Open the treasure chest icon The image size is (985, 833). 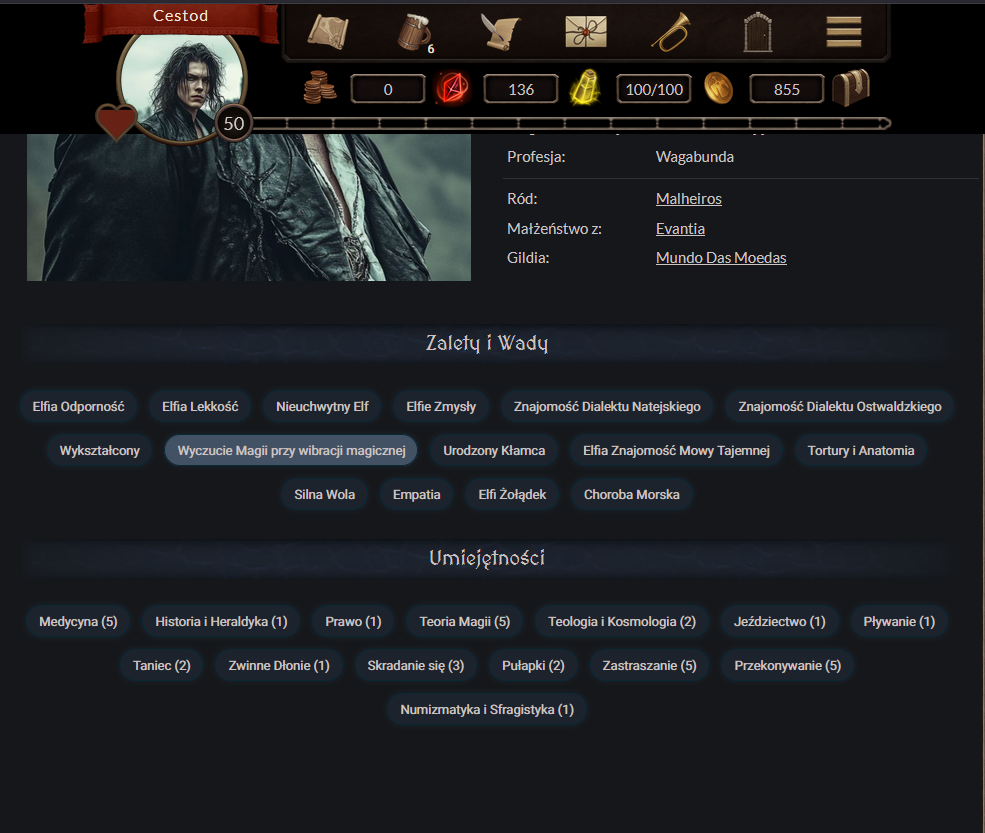(x=850, y=89)
